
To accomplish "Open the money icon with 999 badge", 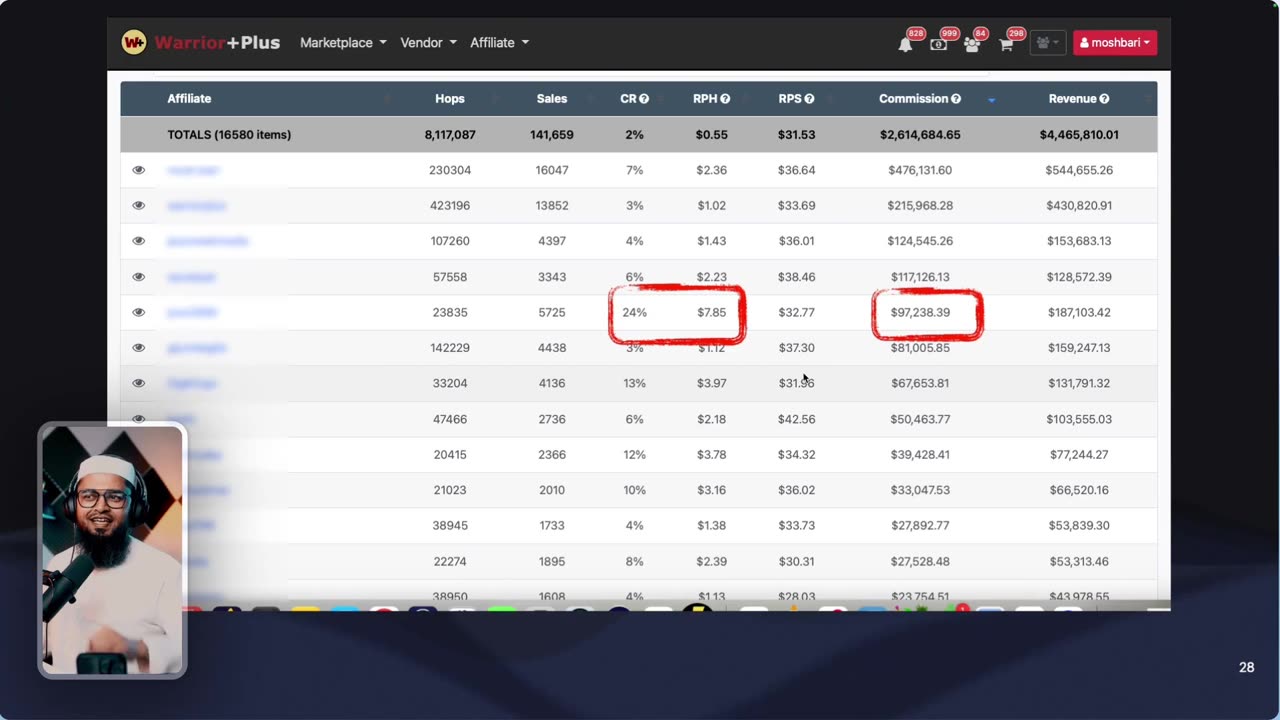I will click(x=938, y=43).
